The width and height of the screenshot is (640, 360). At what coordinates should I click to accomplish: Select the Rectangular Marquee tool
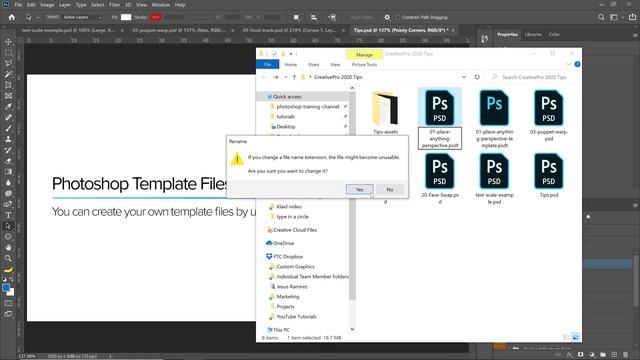(x=8, y=53)
